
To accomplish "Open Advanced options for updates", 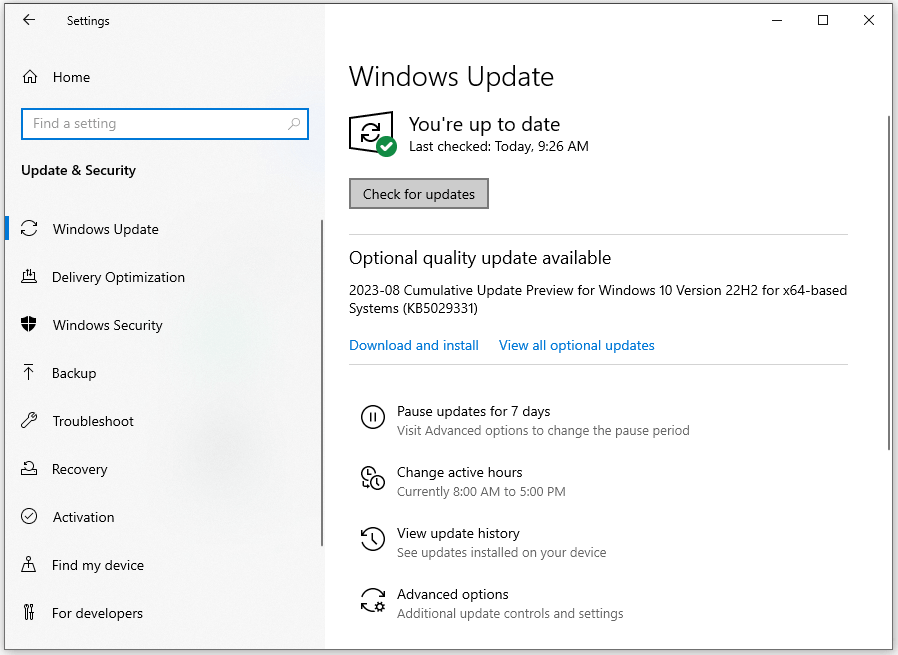I will pos(452,594).
